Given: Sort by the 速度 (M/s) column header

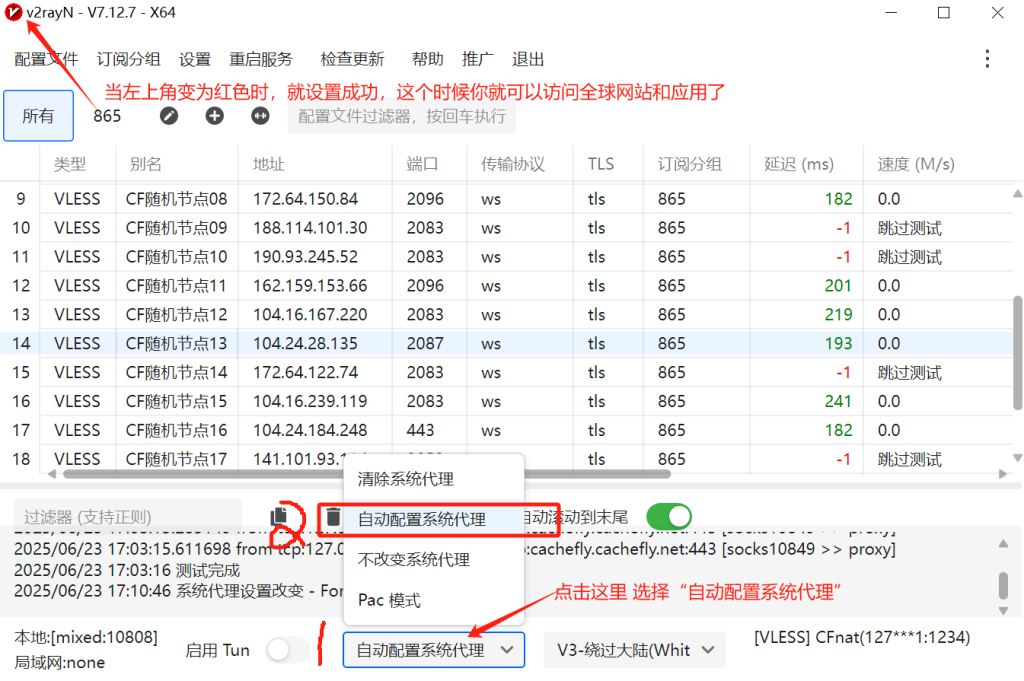Looking at the screenshot, I should pos(938,164).
